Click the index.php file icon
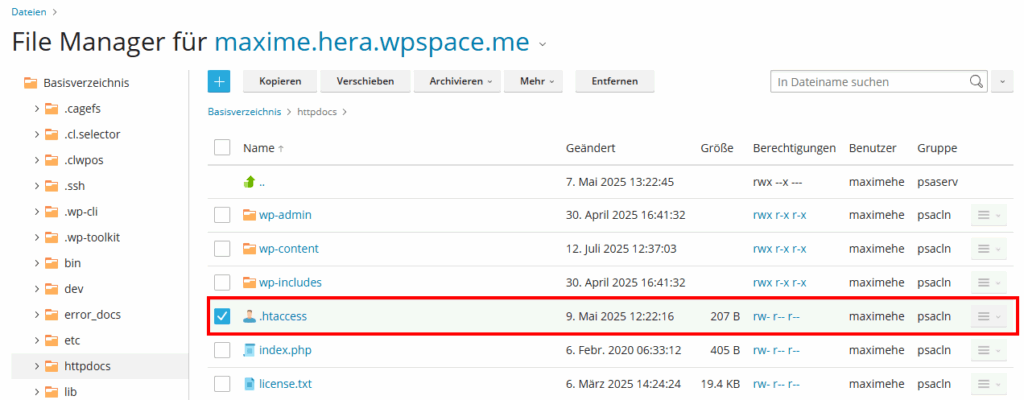The width and height of the screenshot is (1024, 400). tap(249, 350)
